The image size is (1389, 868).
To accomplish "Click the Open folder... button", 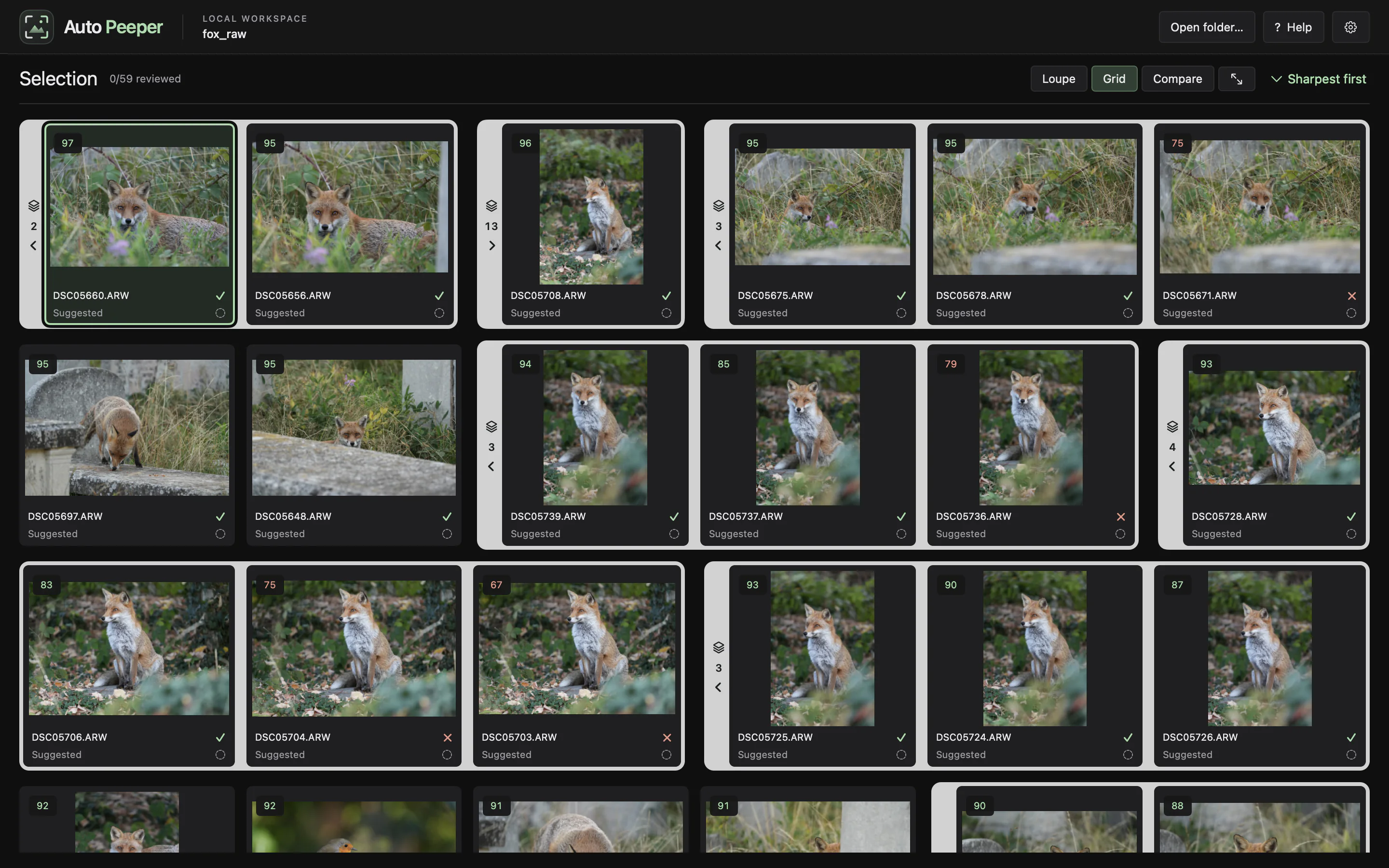I will pos(1207,27).
